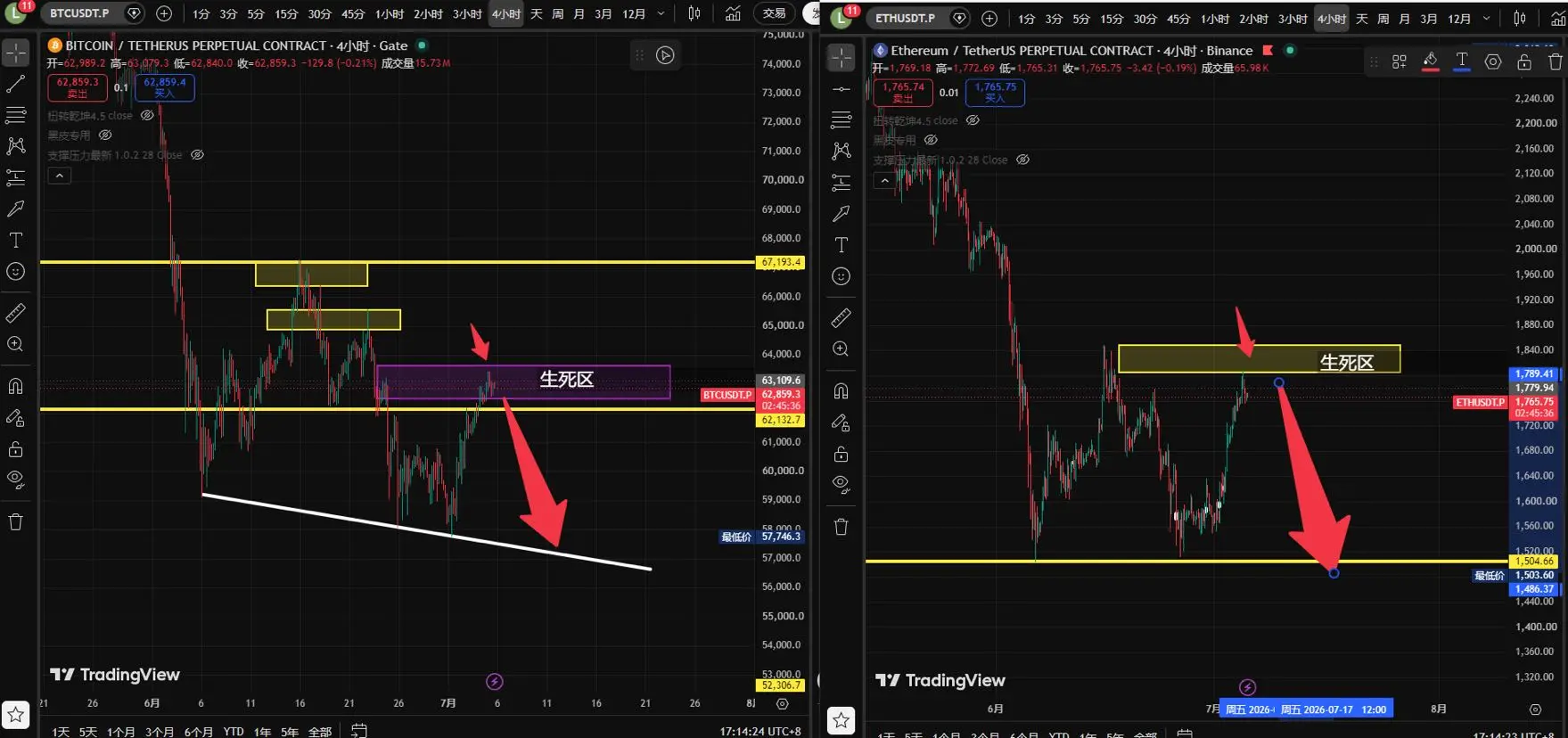
Task: Collapse the indicator legend in ETH chart
Action: [884, 180]
